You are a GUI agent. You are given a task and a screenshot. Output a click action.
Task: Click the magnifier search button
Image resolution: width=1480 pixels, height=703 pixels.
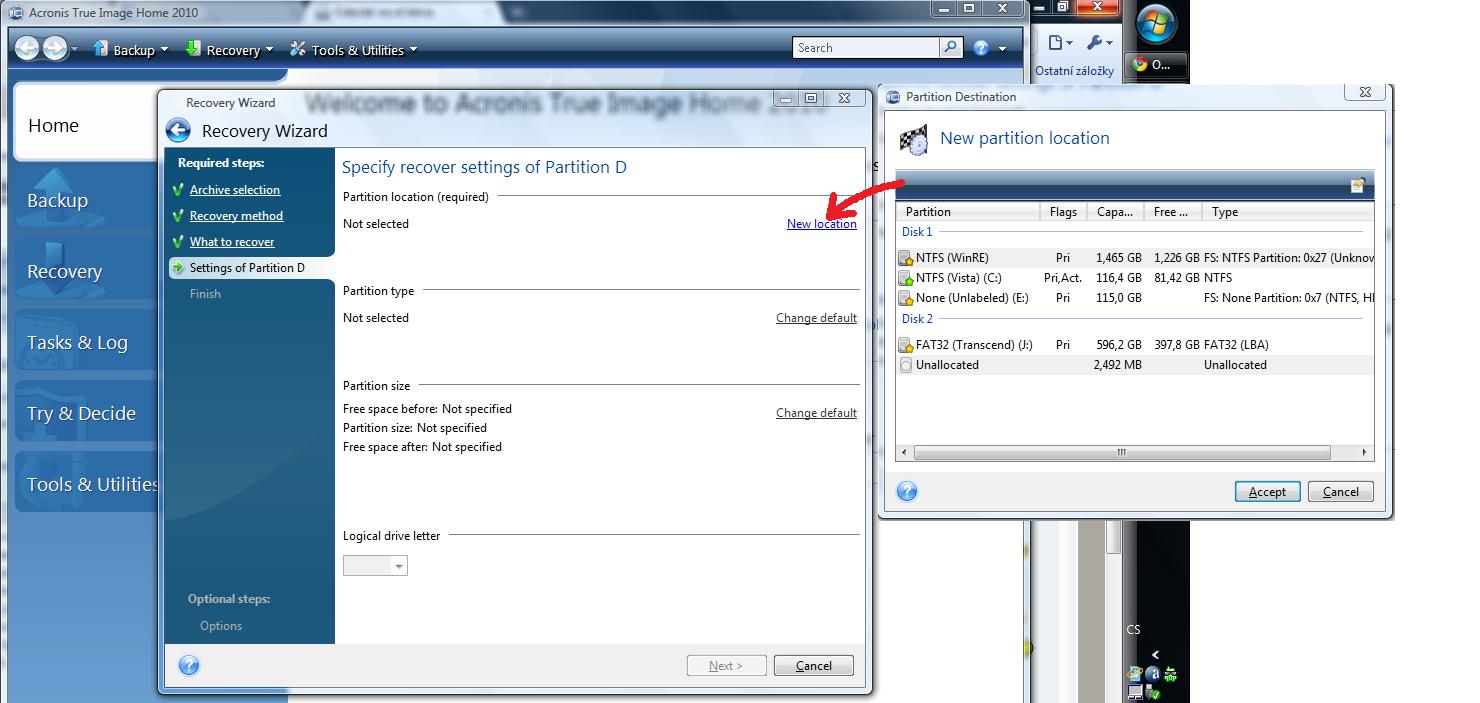tap(951, 48)
